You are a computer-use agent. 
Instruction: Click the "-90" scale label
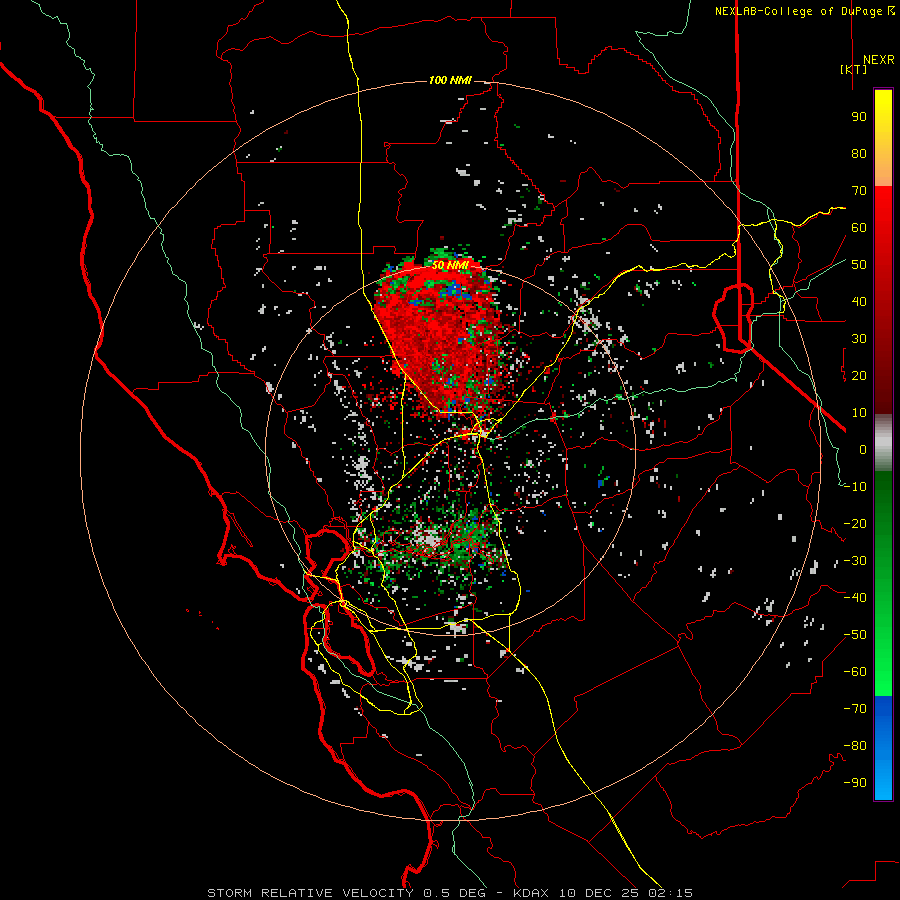[x=855, y=783]
